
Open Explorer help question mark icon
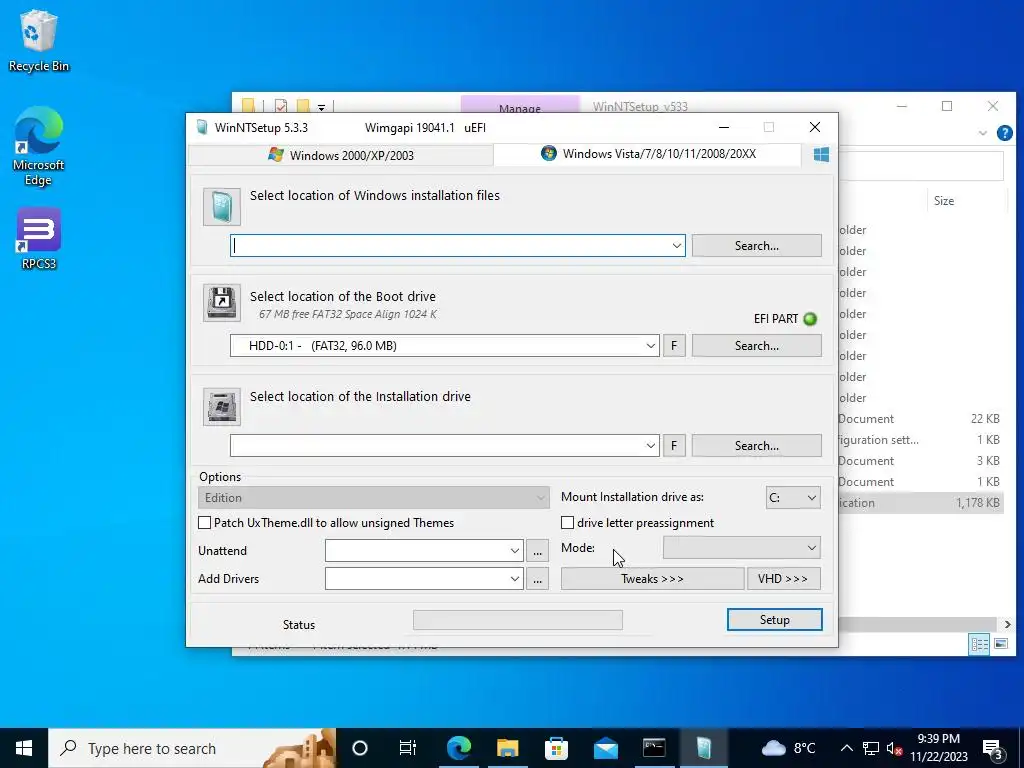(1004, 133)
